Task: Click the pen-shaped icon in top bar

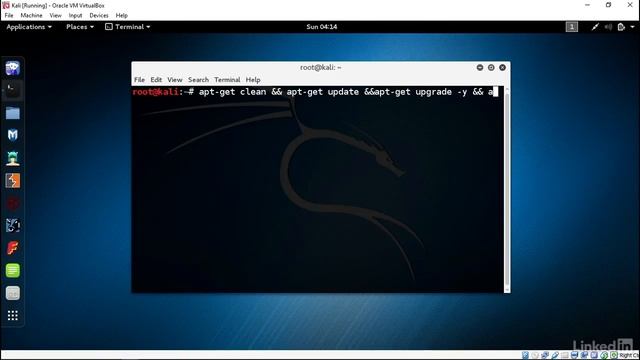Action: (x=595, y=27)
